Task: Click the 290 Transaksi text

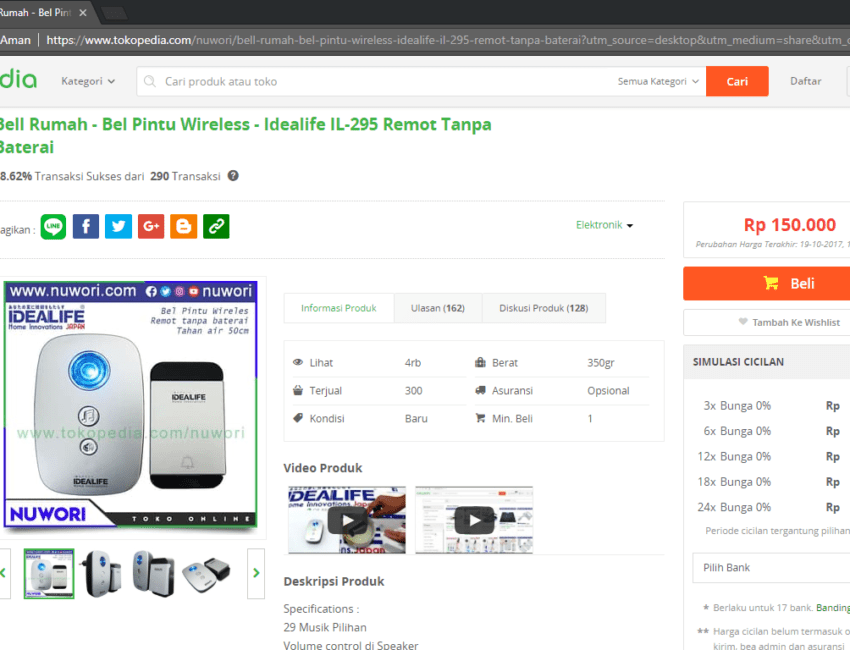Action: click(185, 176)
